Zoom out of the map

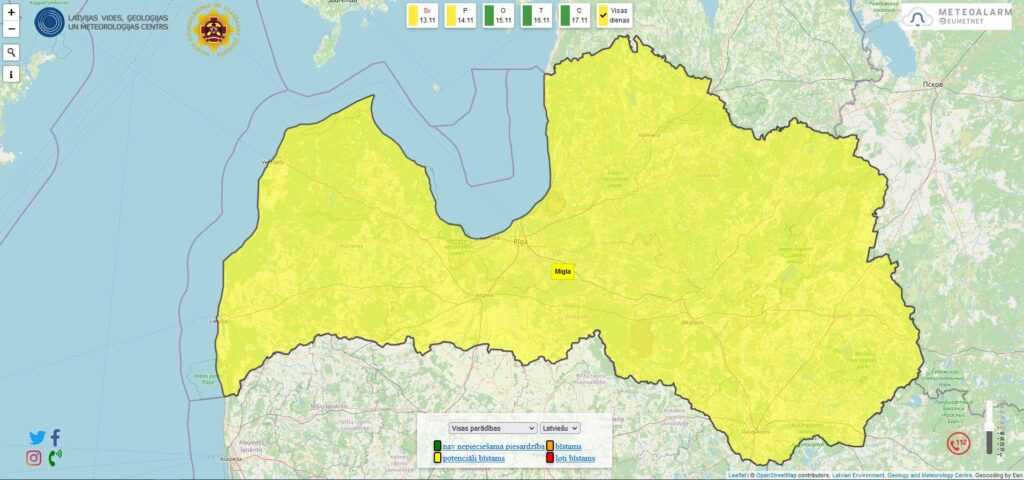(11, 29)
